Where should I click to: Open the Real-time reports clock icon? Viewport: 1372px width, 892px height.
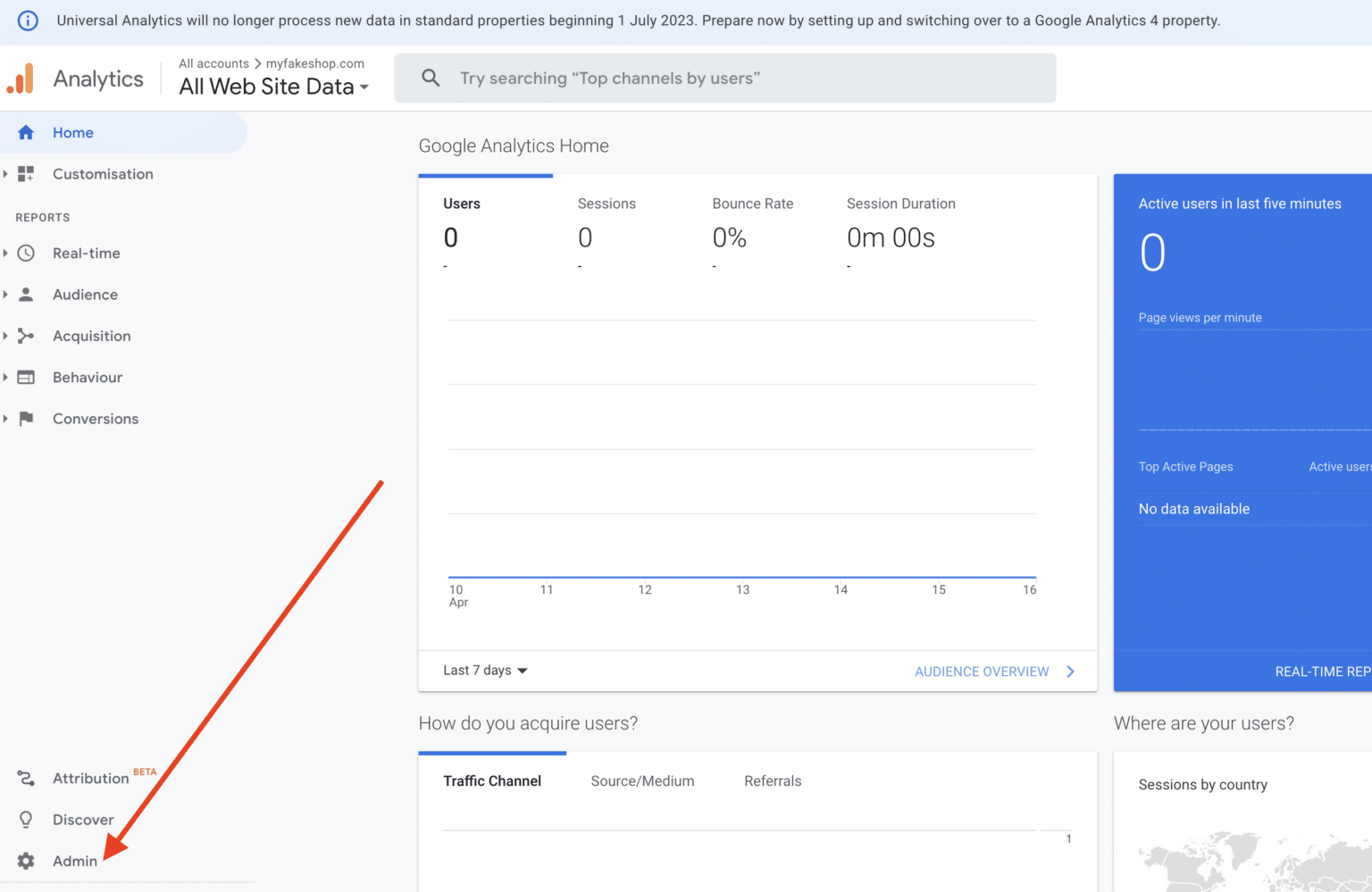pos(26,253)
